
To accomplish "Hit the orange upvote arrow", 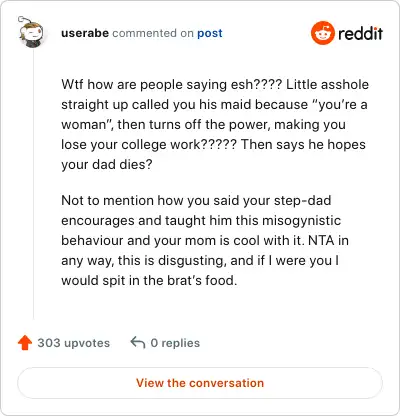I will point(25,343).
